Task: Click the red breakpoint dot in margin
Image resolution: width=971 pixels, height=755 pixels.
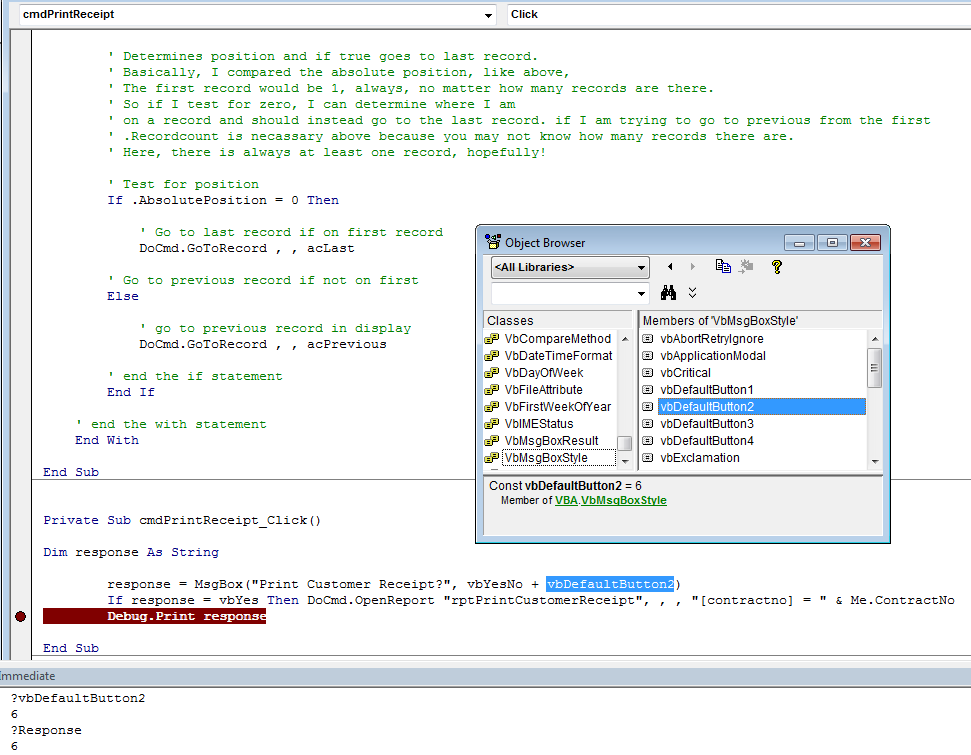Action: 21,617
